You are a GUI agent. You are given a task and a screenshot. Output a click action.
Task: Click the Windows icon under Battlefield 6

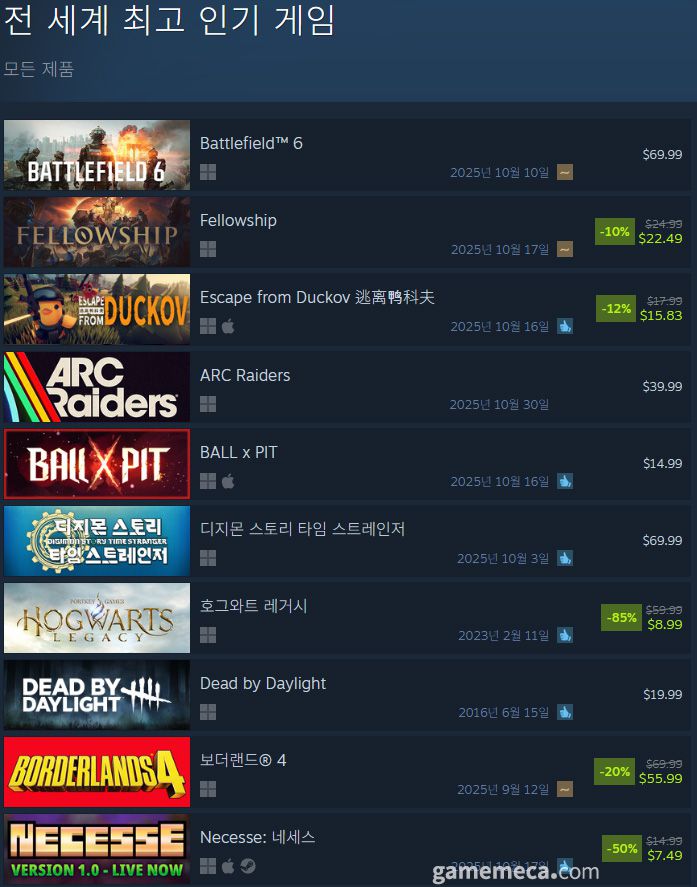click(x=208, y=172)
